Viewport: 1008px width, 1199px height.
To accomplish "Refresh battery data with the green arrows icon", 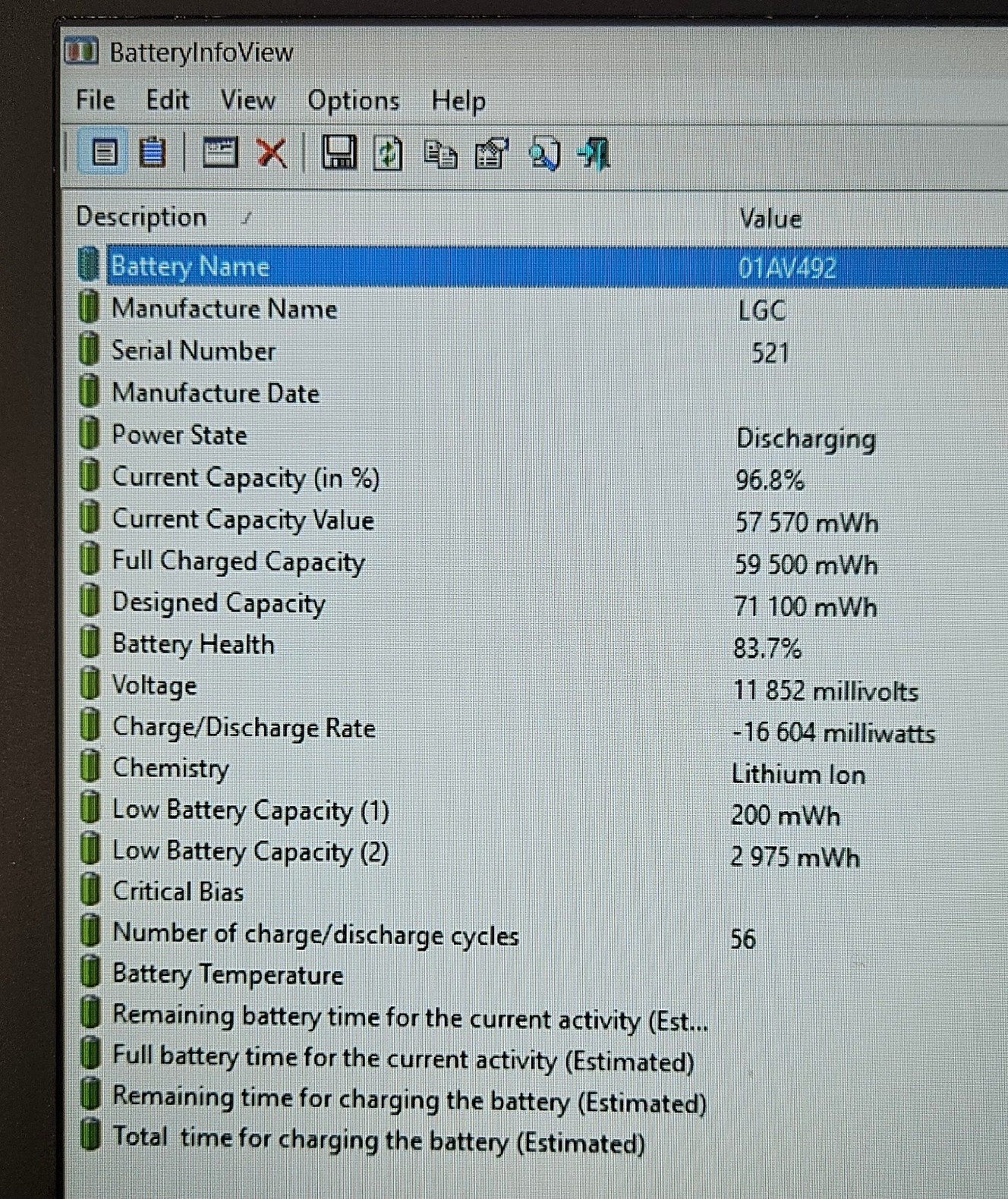I will [x=388, y=153].
